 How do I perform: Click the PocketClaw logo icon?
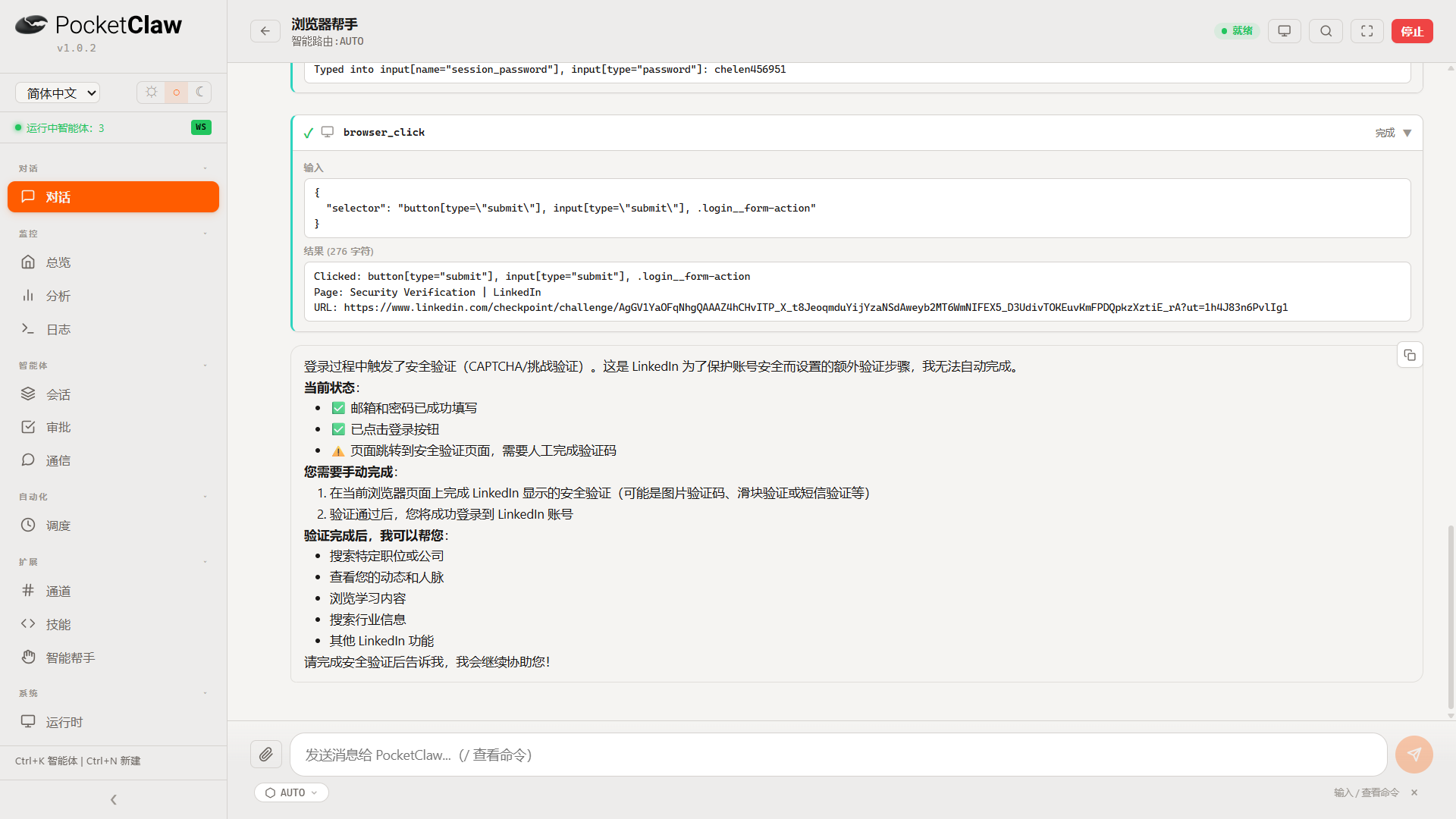coord(31,25)
